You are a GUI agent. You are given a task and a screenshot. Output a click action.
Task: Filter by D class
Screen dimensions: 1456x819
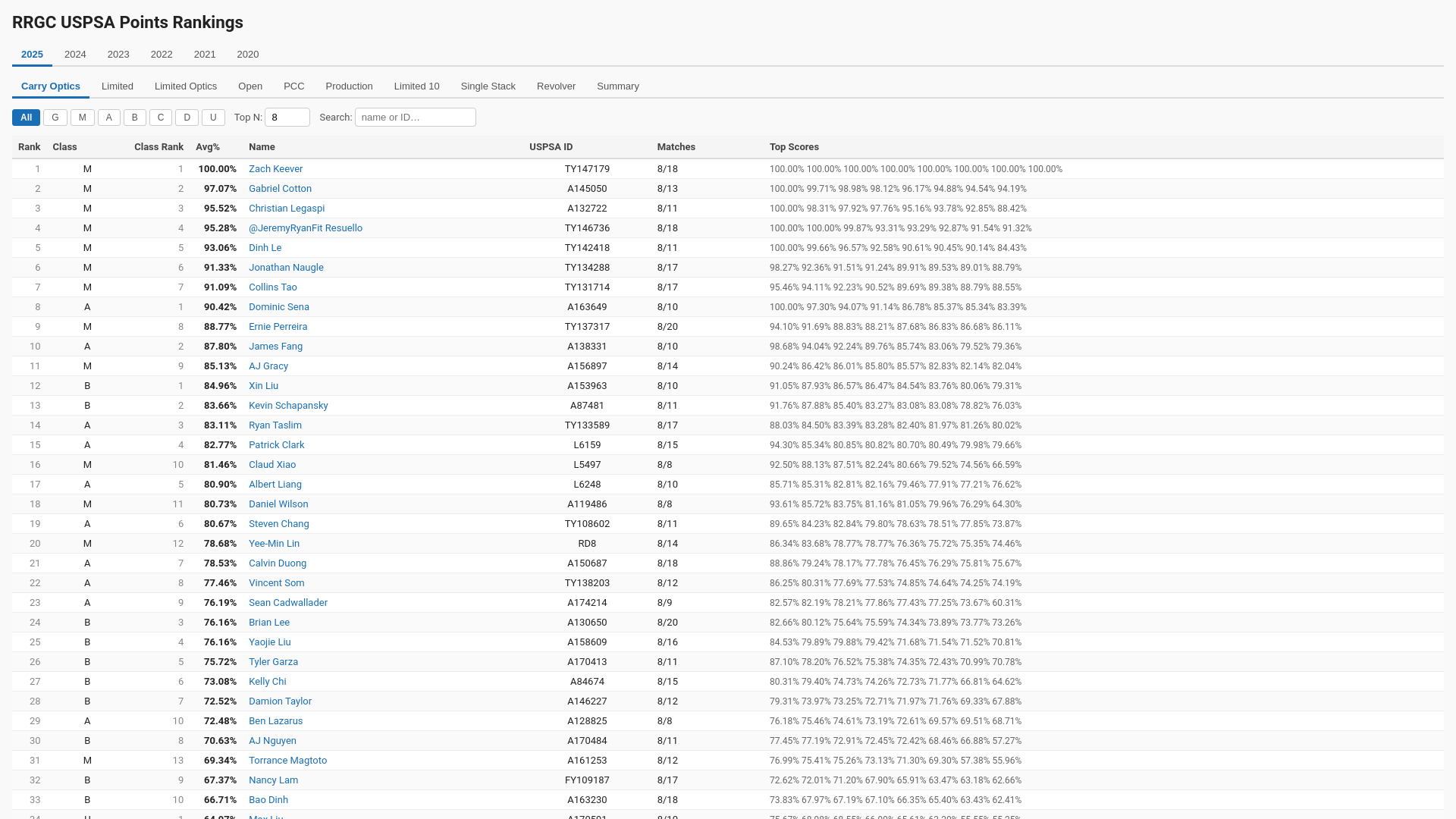(187, 118)
